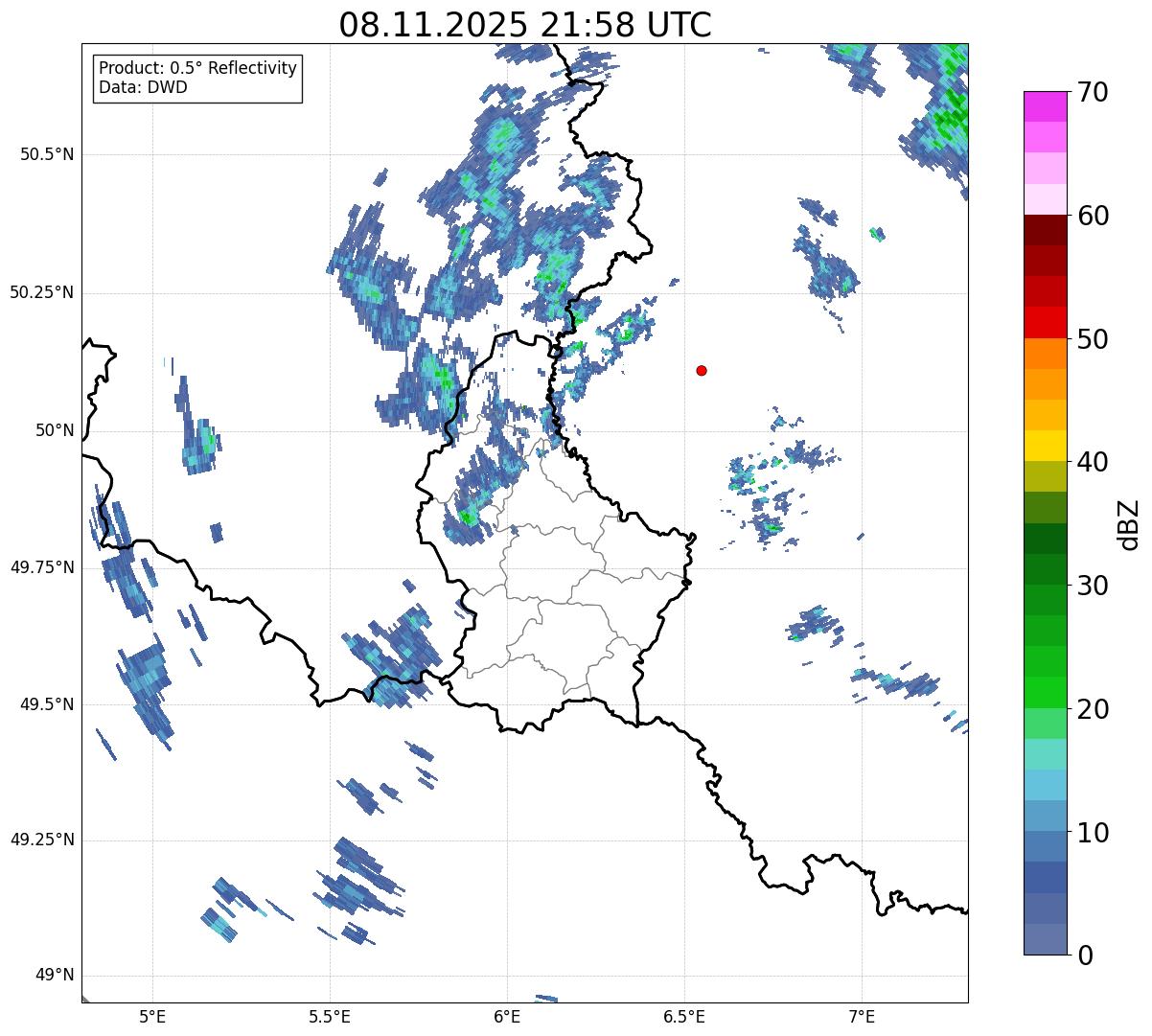Click the 6.5°E longitude label
This screenshot has height=1036, width=1152.
[x=684, y=1016]
